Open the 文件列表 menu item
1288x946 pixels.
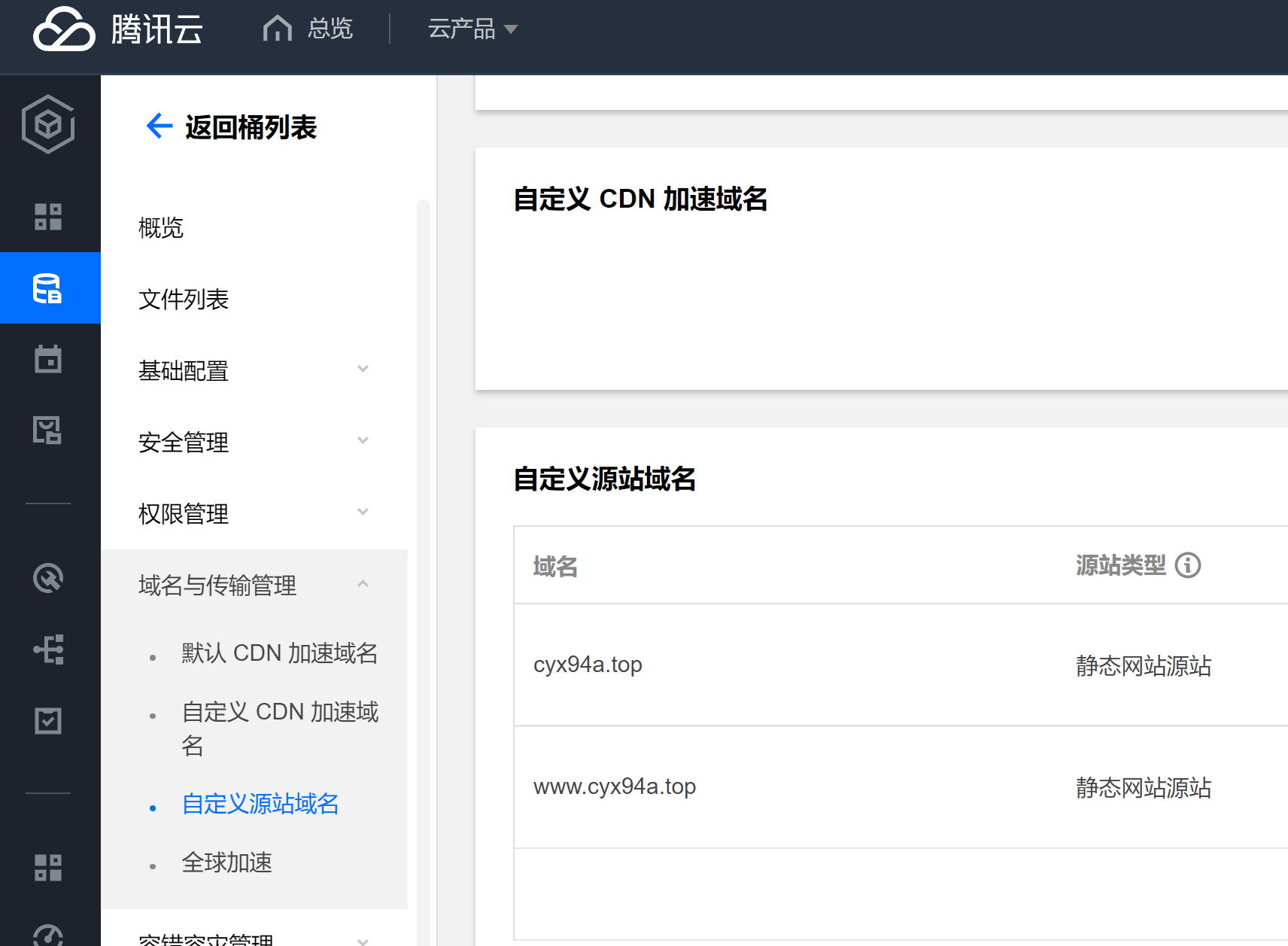(184, 300)
